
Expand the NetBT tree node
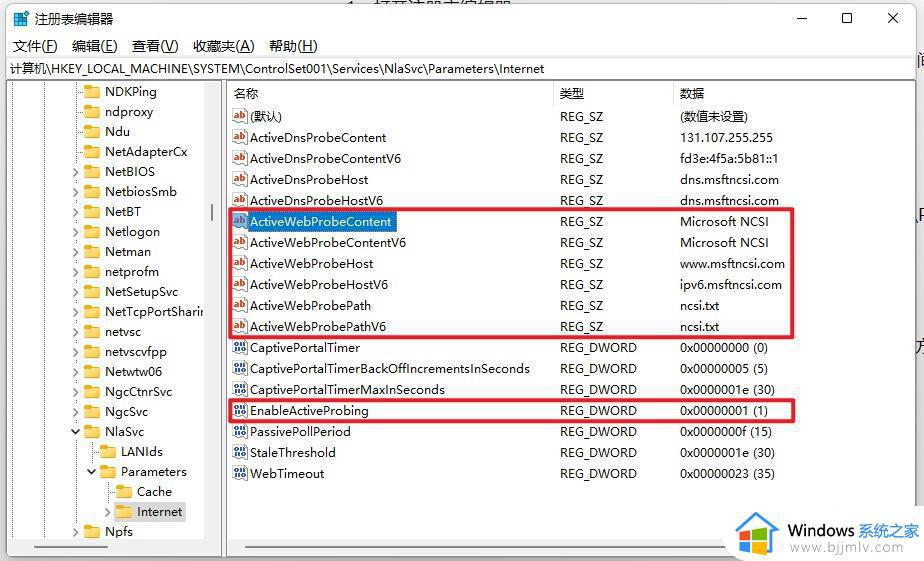tap(75, 212)
